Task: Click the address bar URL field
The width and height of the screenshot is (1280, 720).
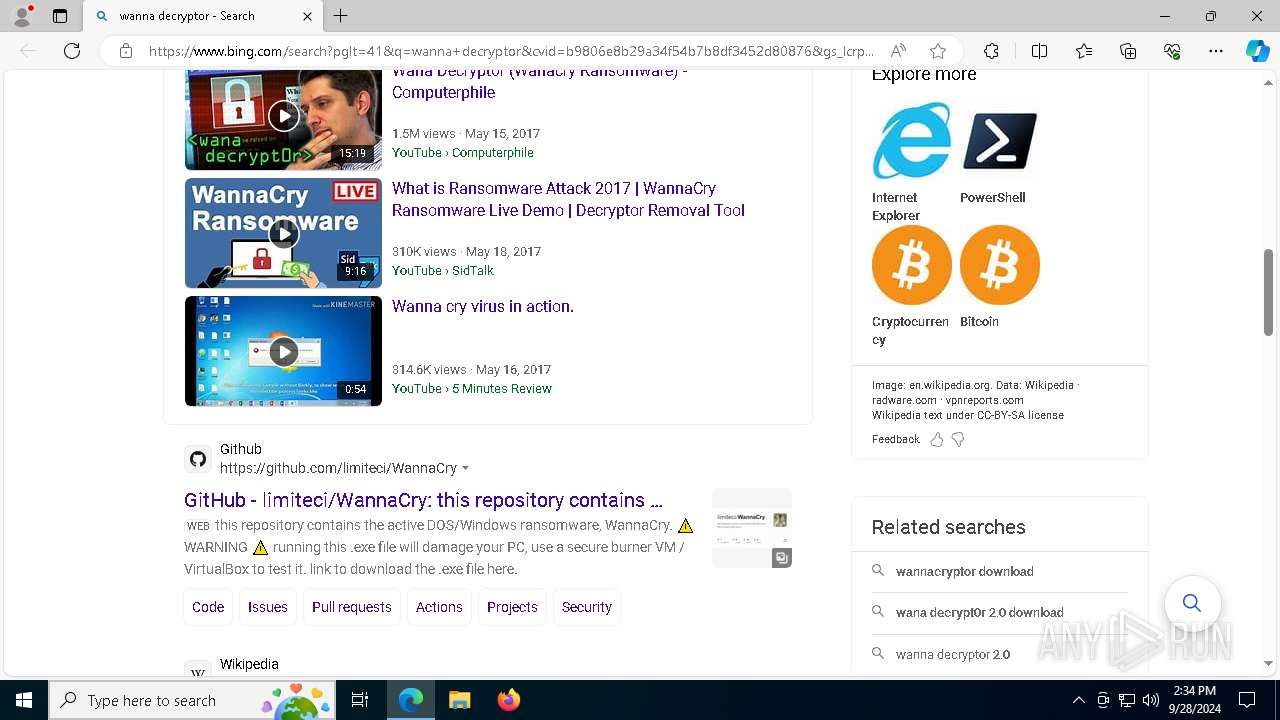Action: (x=511, y=51)
